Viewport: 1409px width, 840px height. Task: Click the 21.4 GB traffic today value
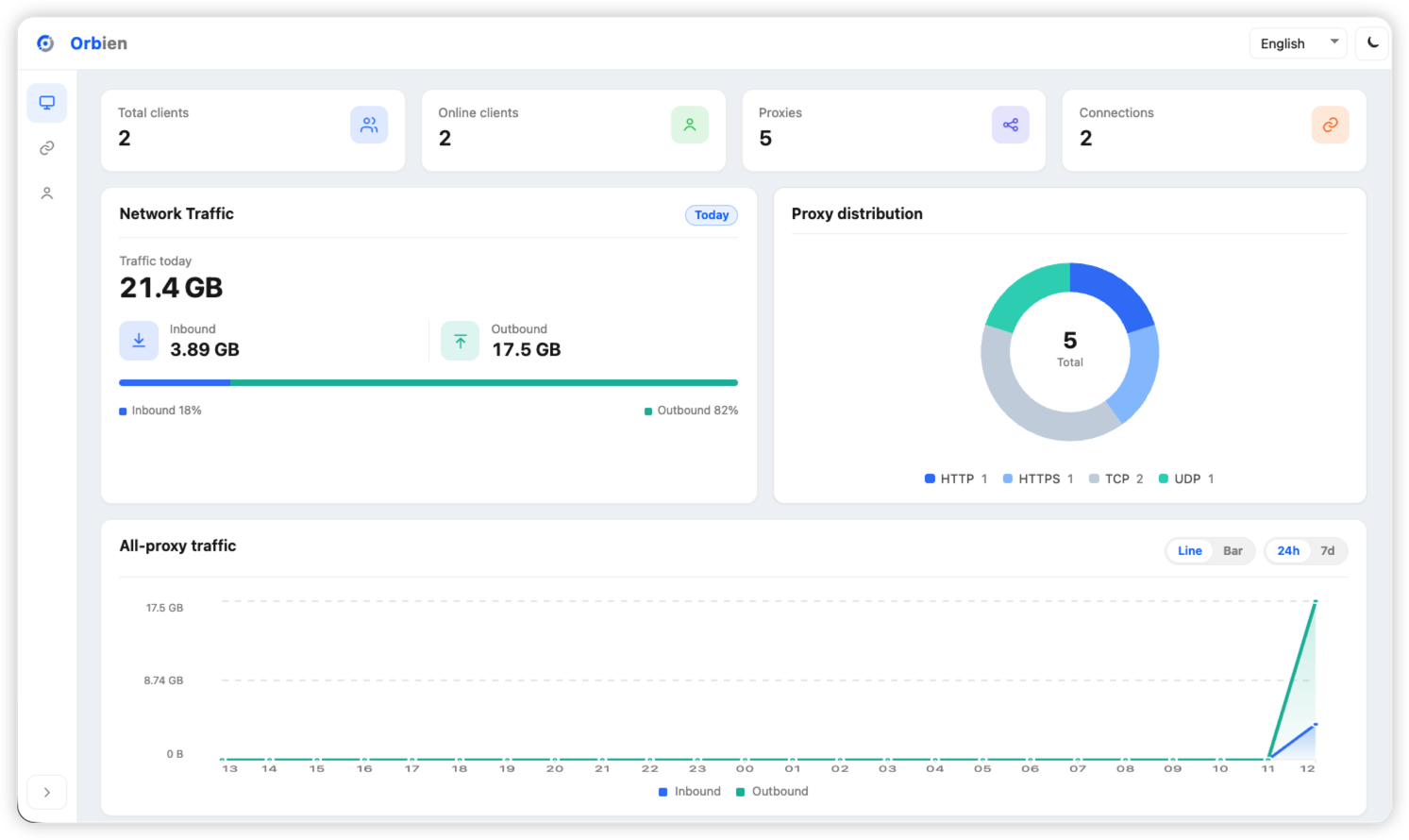[172, 288]
